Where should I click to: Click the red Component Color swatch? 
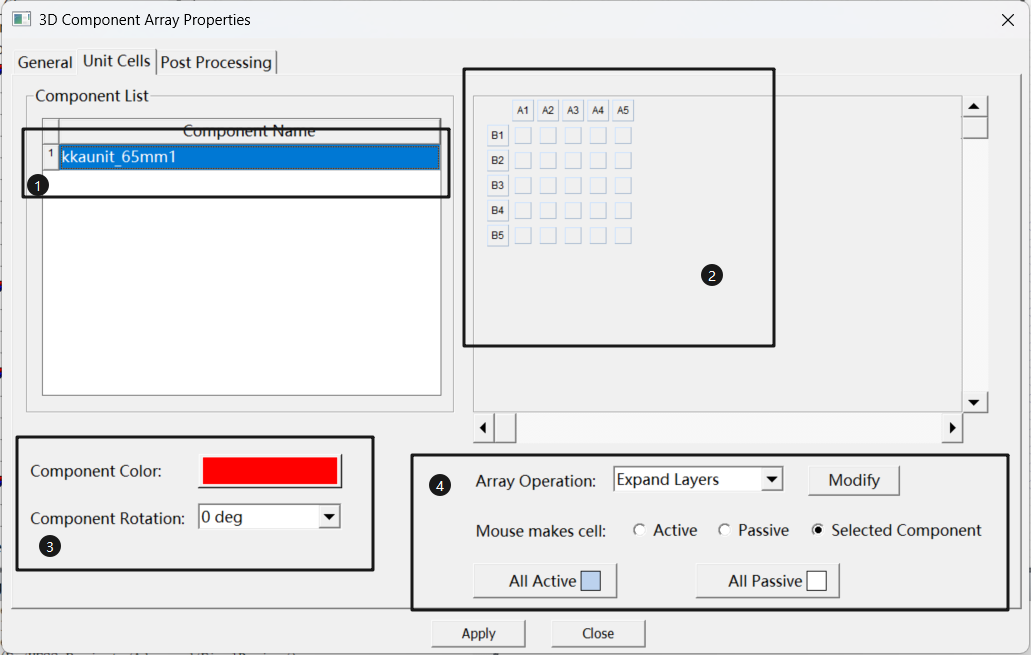tap(270, 471)
